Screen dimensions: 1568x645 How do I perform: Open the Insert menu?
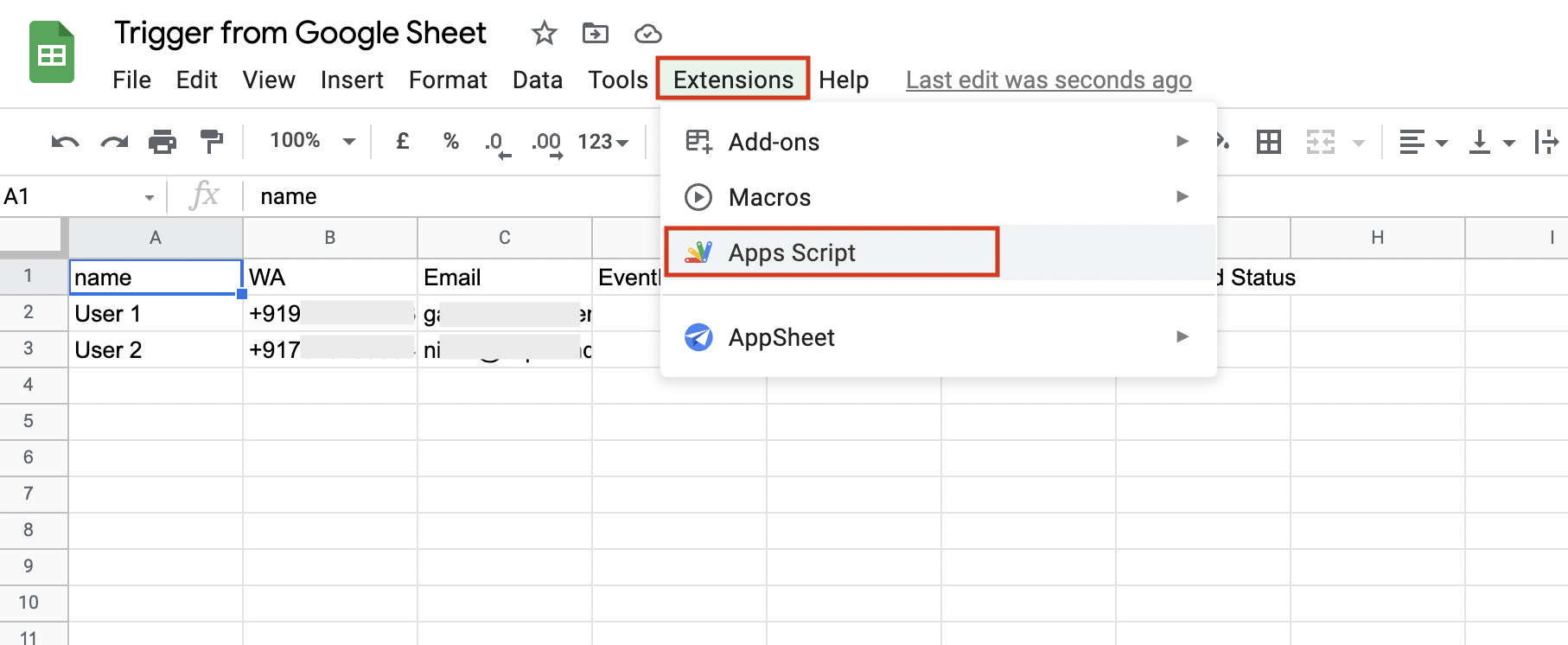coord(352,80)
